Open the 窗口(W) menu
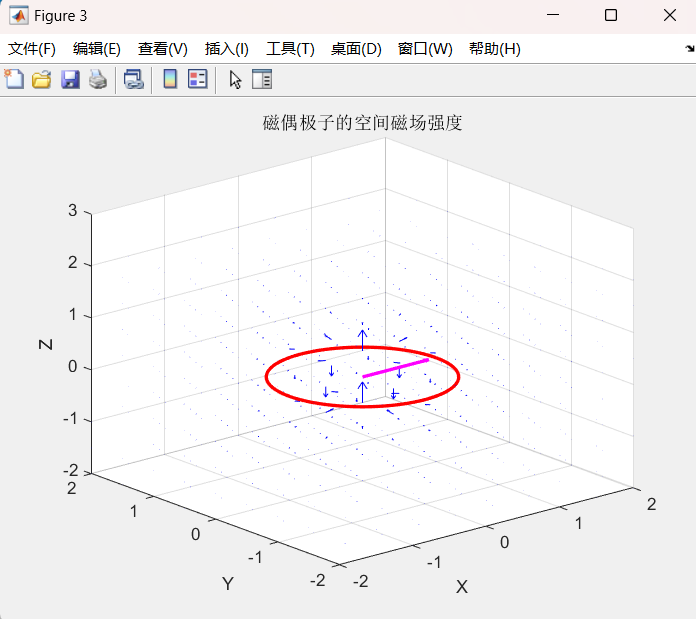This screenshot has width=696, height=619. [x=425, y=49]
